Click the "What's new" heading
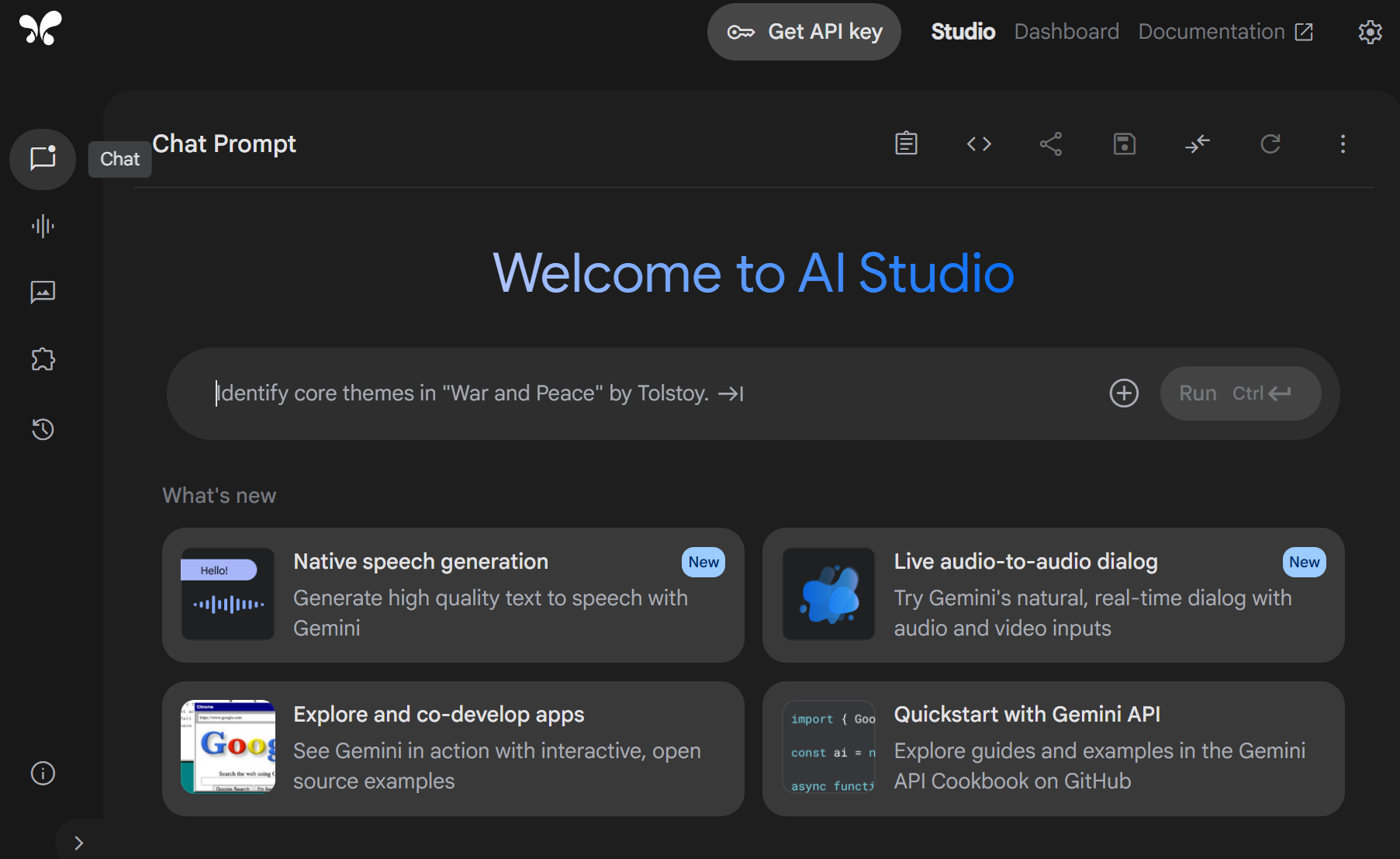 point(220,495)
